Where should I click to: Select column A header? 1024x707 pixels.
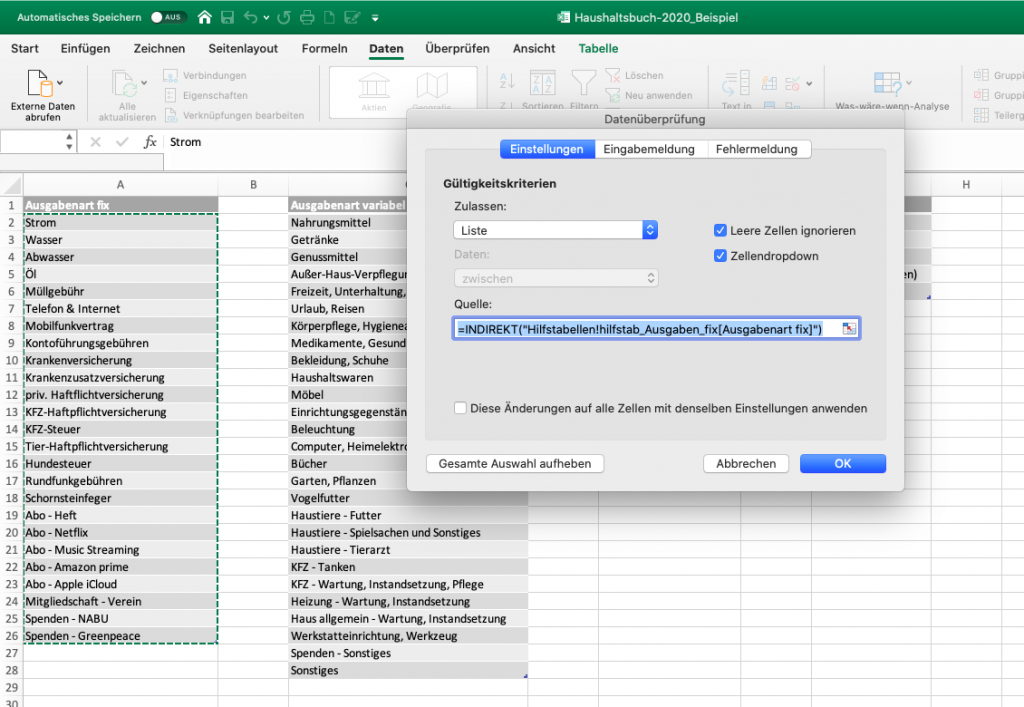click(x=120, y=185)
